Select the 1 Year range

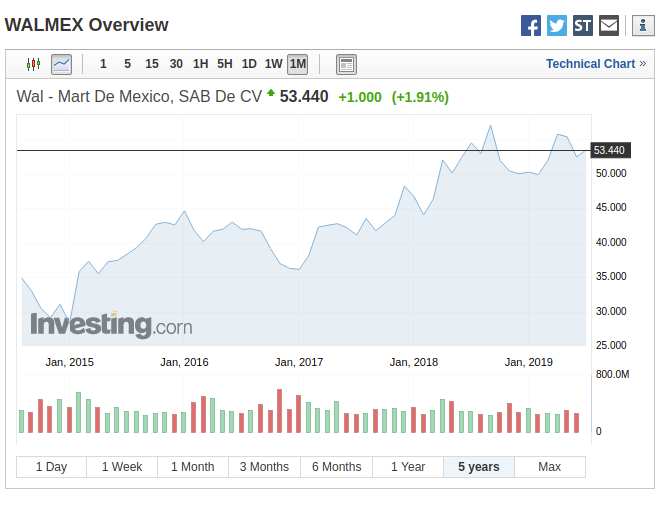(408, 467)
